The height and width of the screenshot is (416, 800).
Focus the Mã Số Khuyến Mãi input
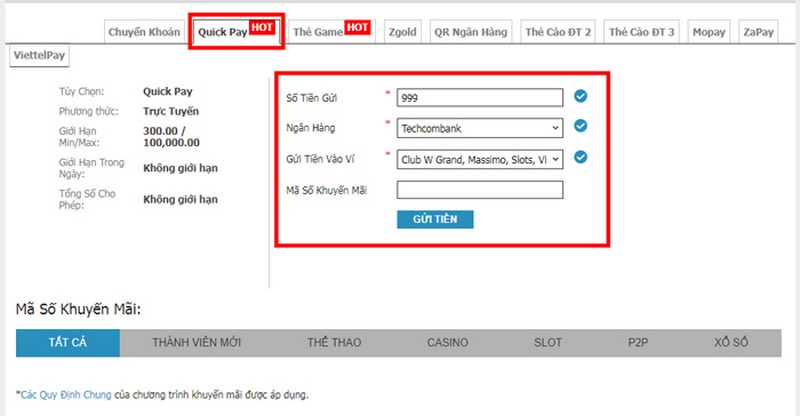[x=480, y=190]
